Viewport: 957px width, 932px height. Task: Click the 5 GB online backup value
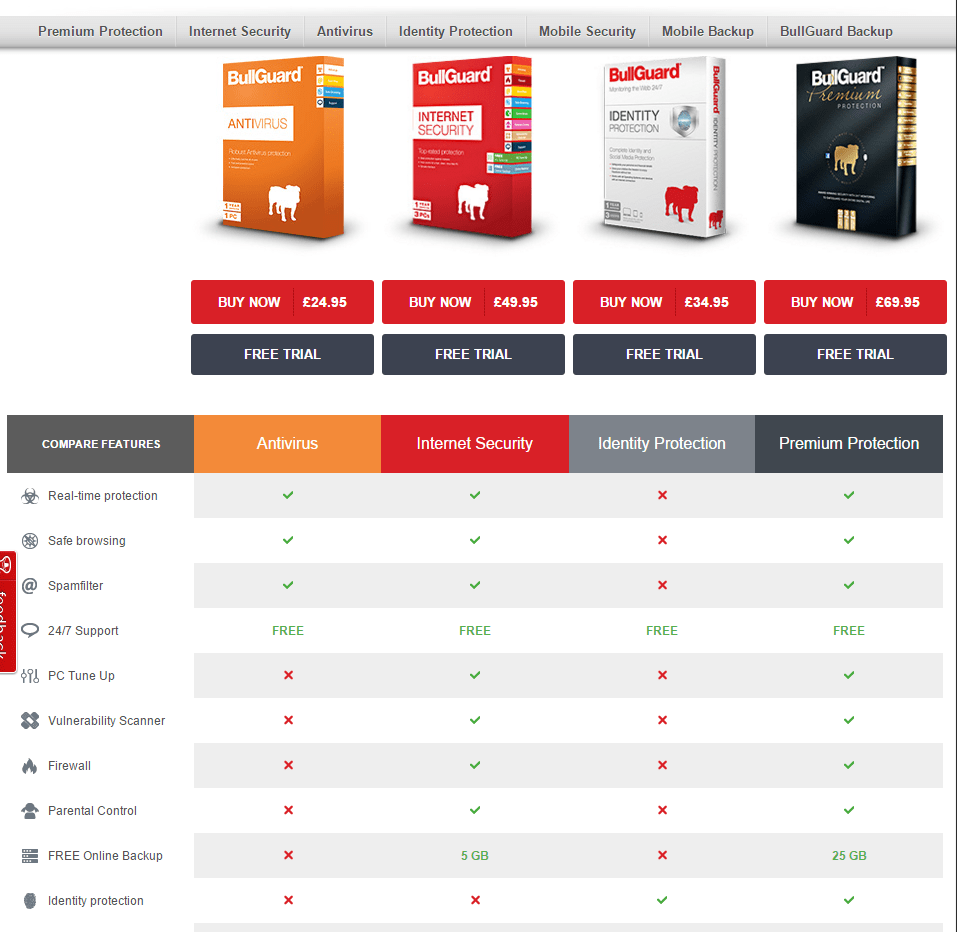tap(475, 856)
